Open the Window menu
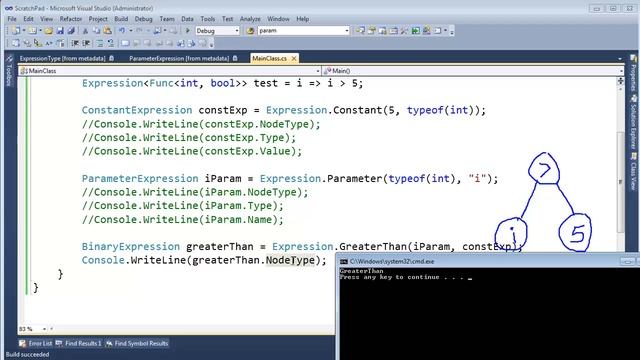 tap(278, 19)
